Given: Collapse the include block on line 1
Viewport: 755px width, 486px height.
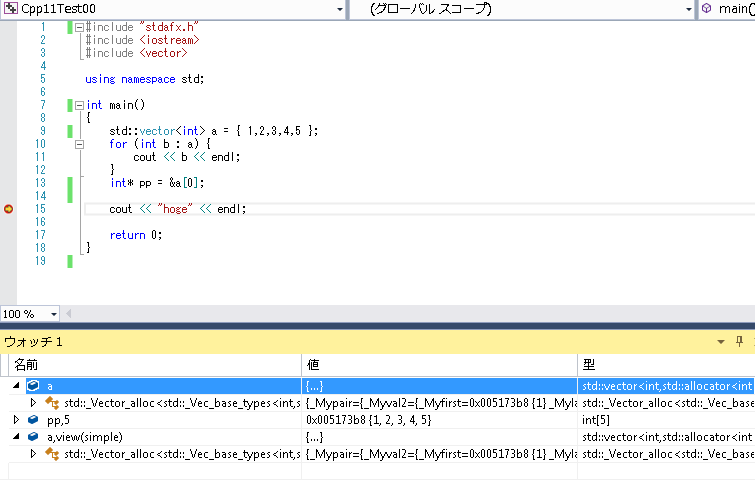Looking at the screenshot, I should [80, 27].
